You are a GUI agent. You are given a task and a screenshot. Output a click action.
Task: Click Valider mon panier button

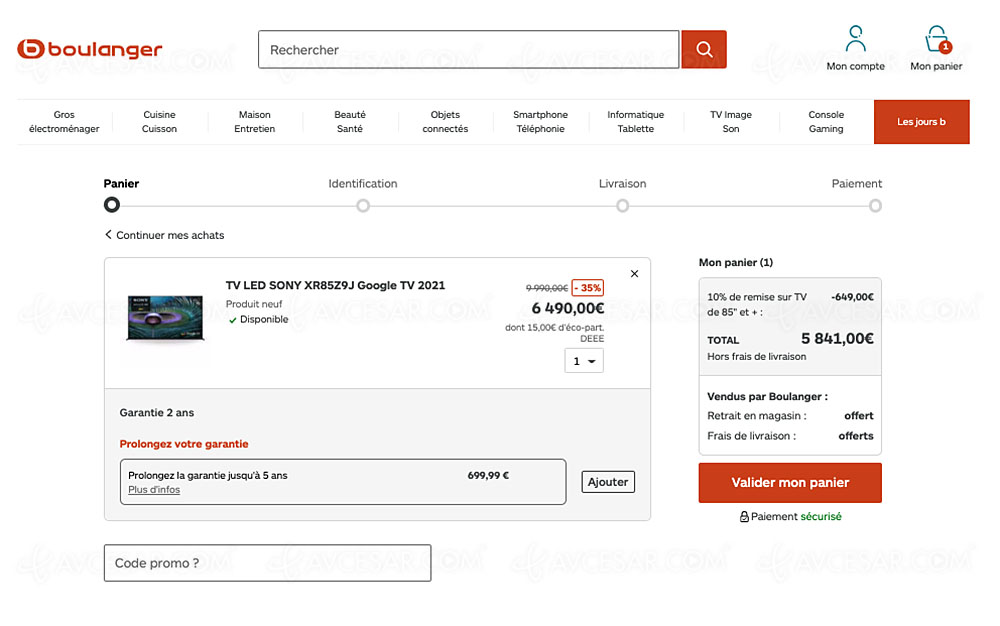pos(790,483)
